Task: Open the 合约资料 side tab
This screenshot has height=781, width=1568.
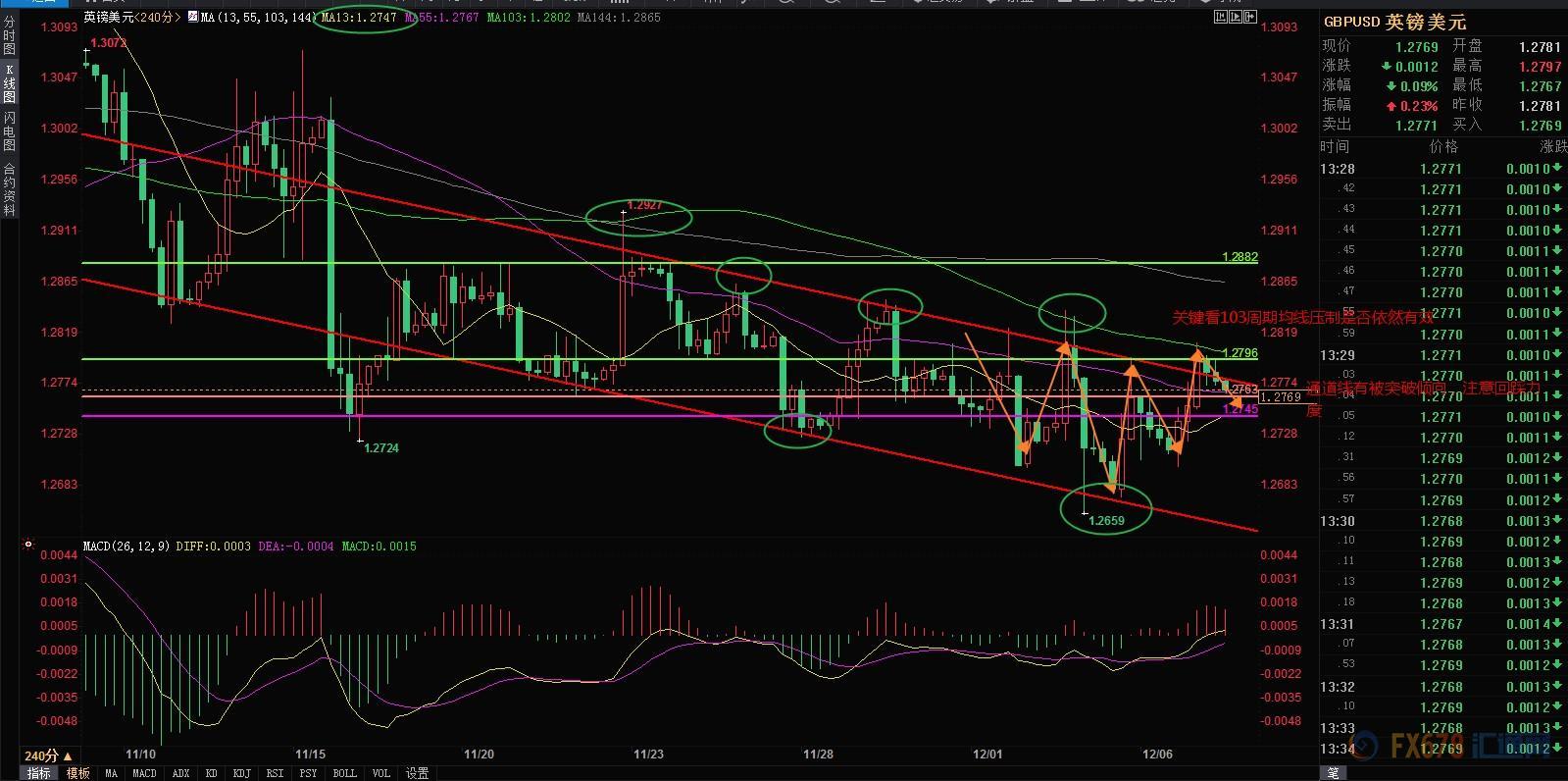Action: [9, 189]
